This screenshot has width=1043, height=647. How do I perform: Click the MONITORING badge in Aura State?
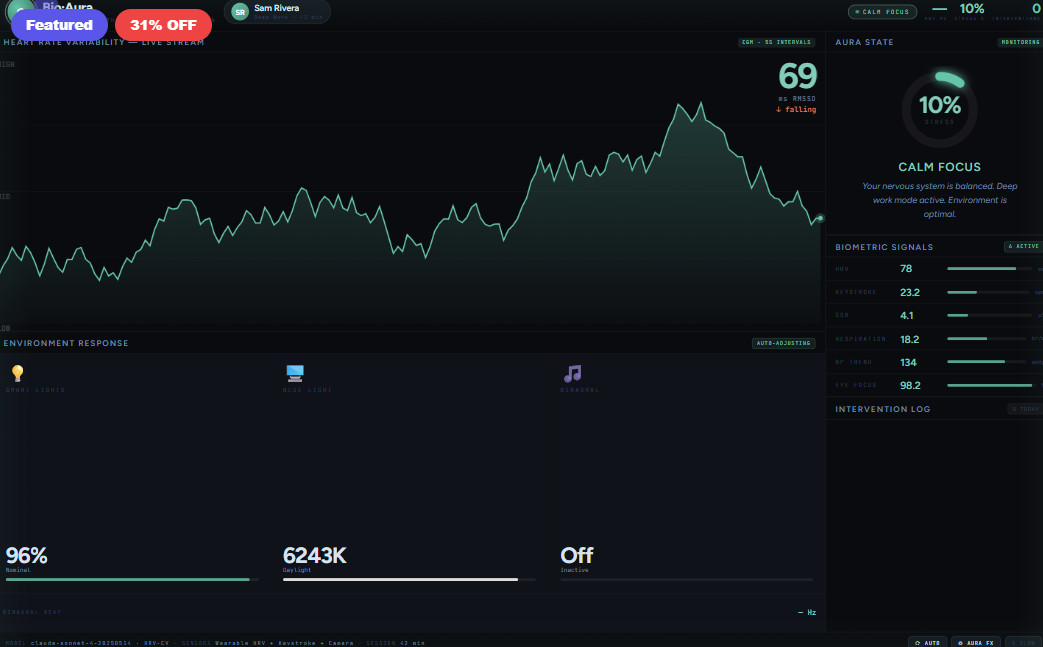coord(1019,42)
